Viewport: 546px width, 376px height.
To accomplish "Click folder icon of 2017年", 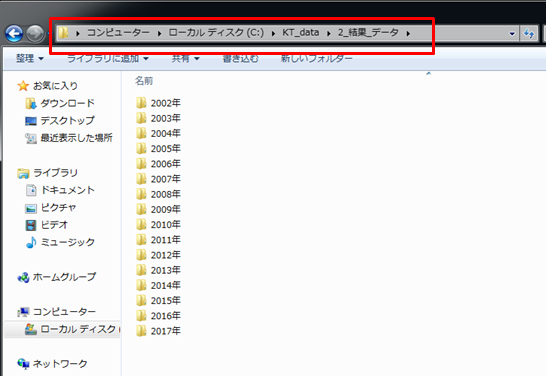I will coord(141,331).
